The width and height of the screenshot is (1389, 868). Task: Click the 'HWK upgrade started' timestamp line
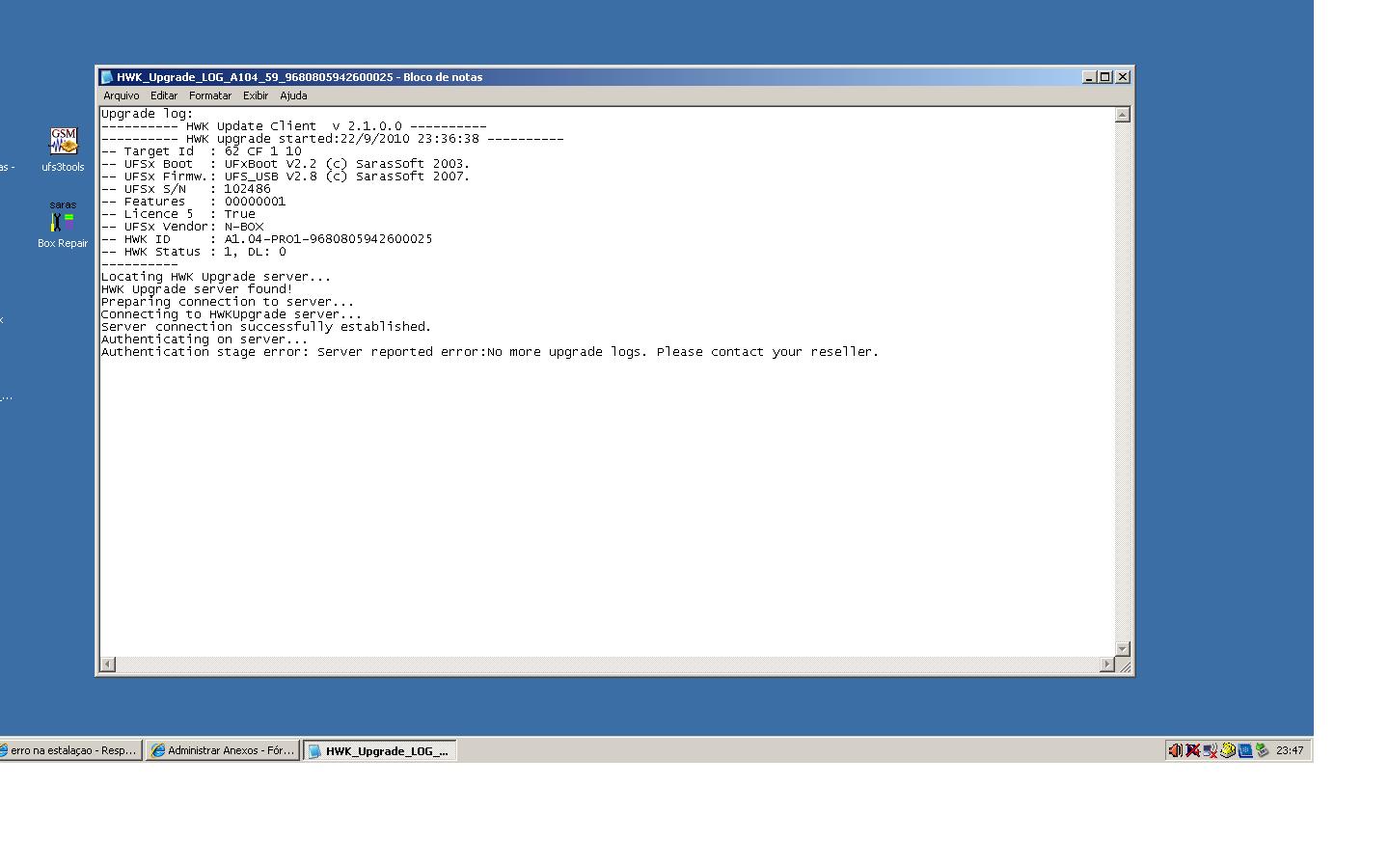click(x=333, y=139)
